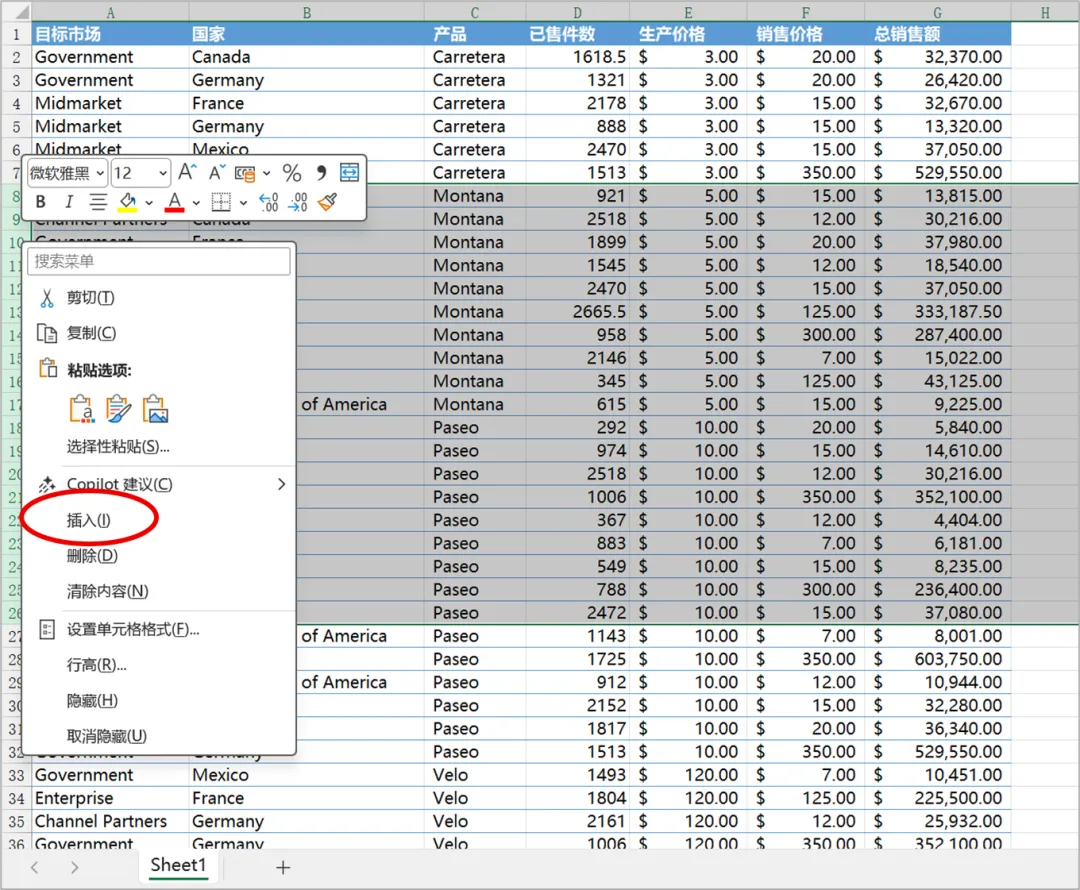Increase decimal places icon

[268, 202]
